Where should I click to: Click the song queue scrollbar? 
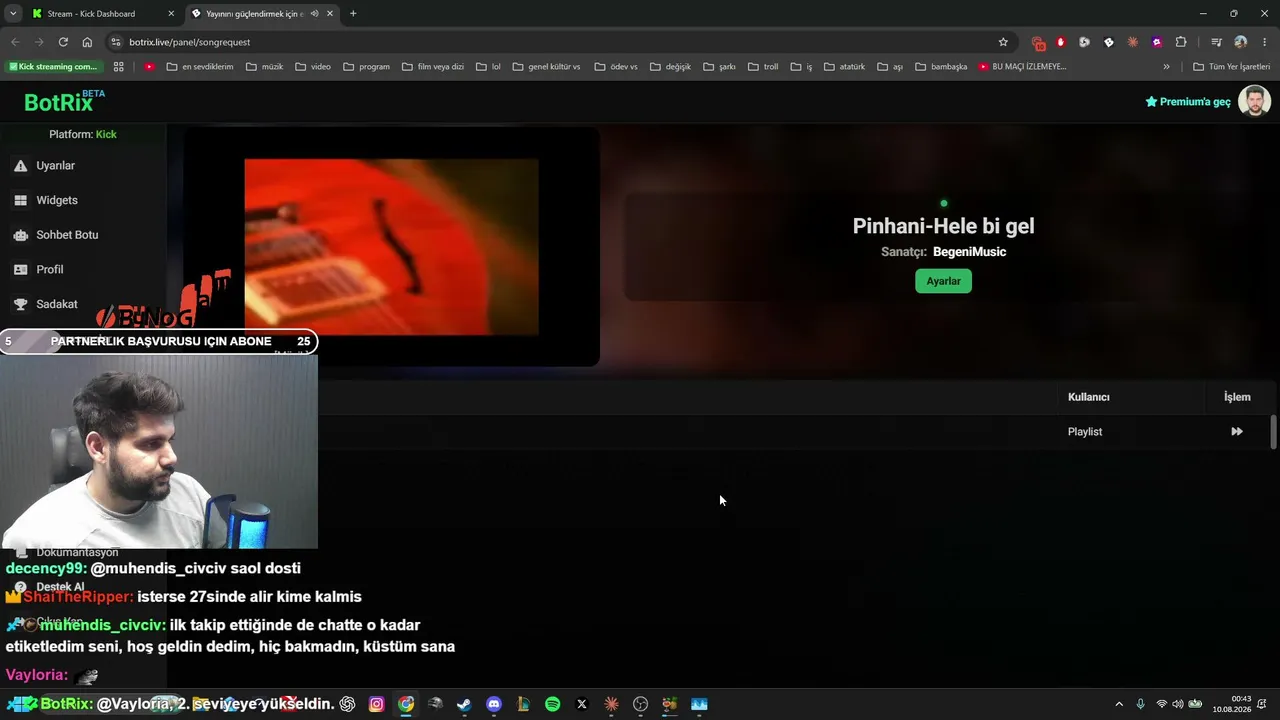click(x=1273, y=432)
